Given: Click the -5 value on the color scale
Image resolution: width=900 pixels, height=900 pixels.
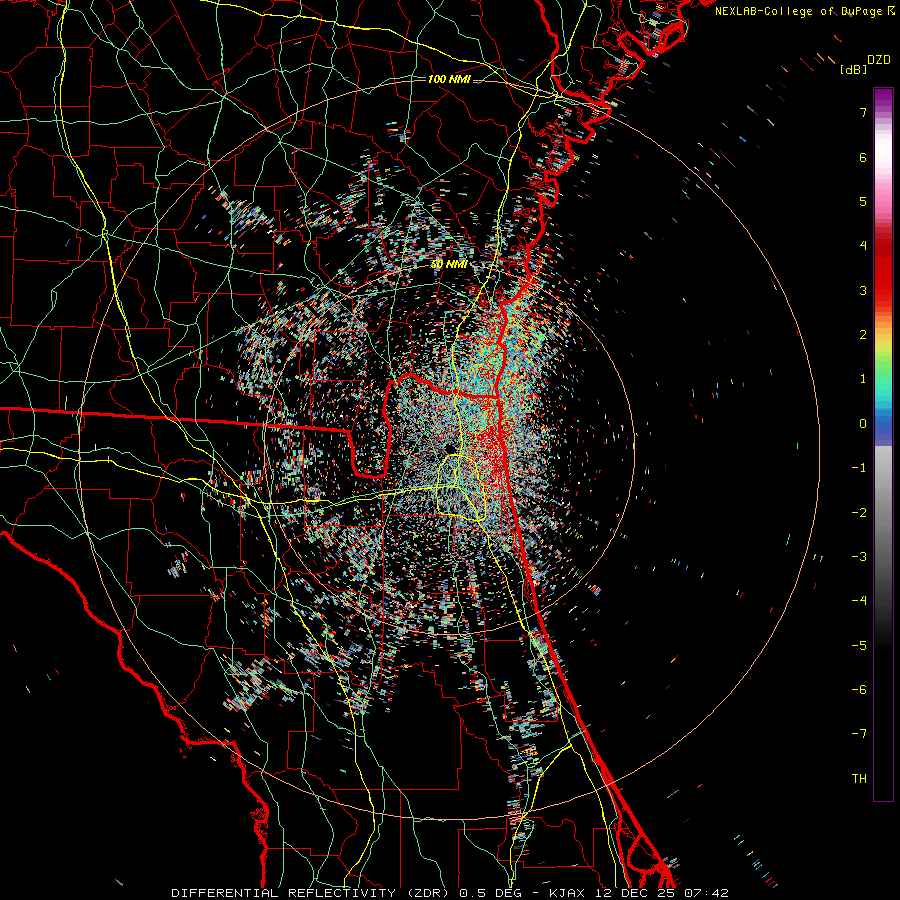Looking at the screenshot, I should (x=859, y=646).
